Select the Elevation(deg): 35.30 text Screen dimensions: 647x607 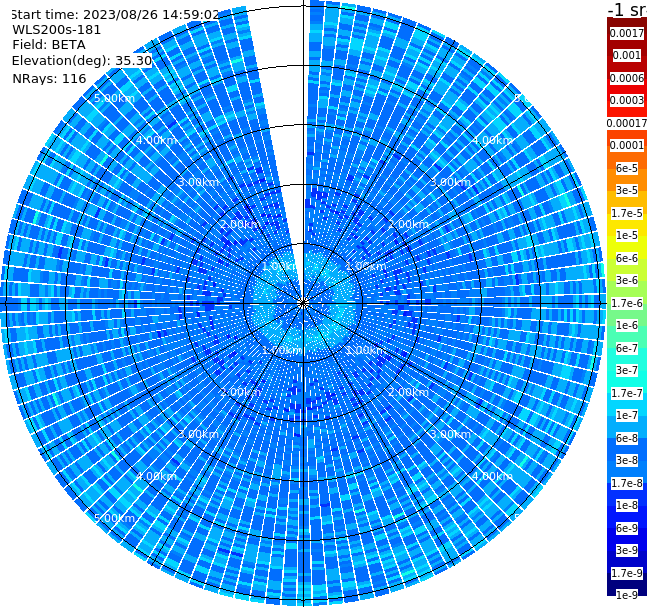82,61
